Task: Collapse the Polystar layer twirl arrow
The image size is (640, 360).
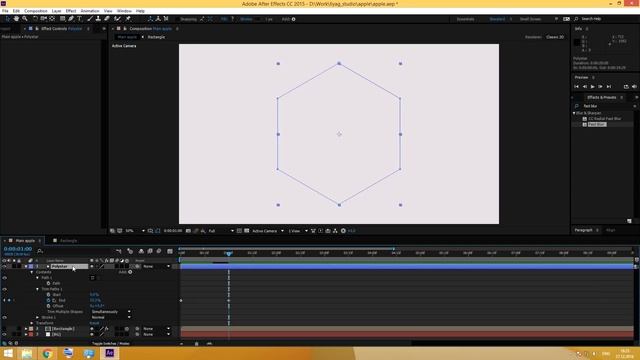Action: [x=26, y=267]
